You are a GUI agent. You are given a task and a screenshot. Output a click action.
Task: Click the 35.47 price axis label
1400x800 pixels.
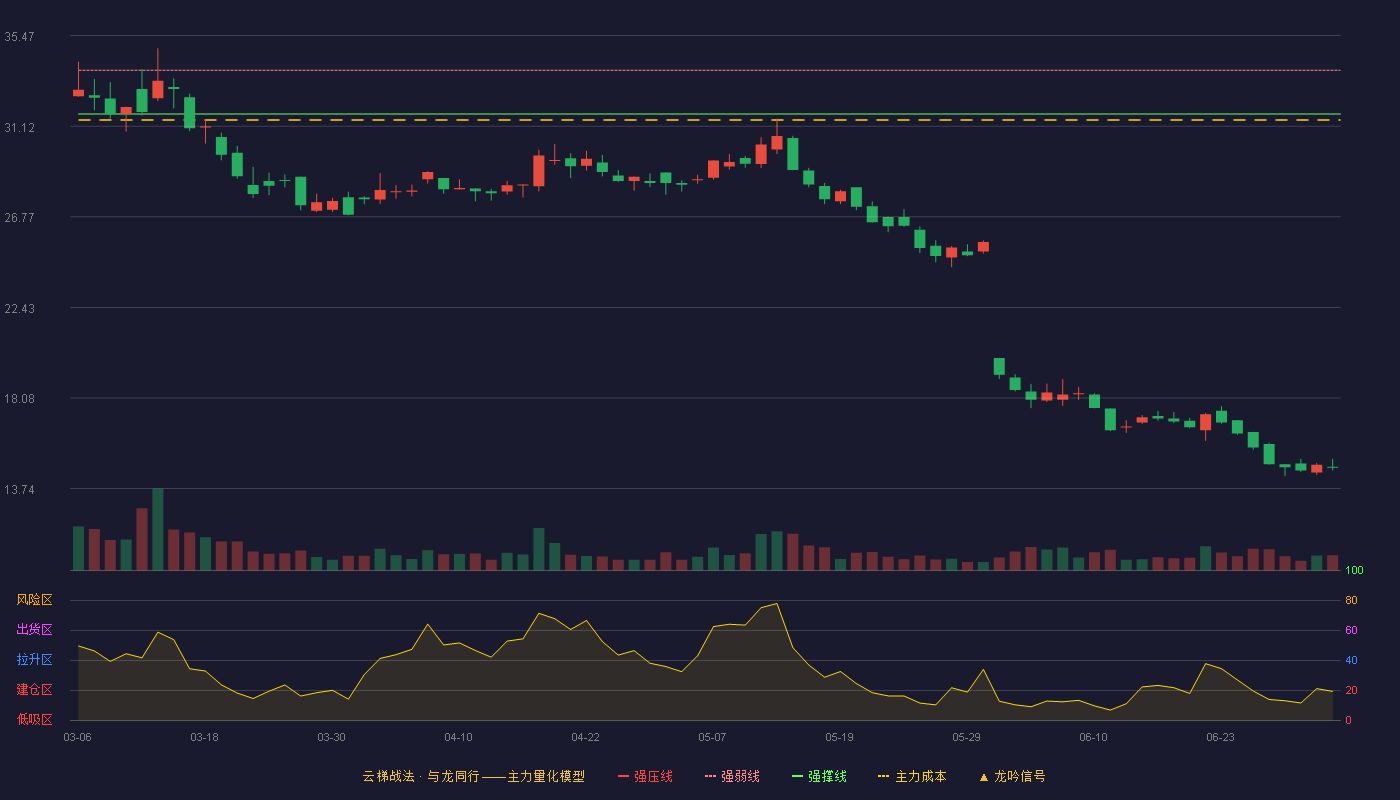[19, 37]
